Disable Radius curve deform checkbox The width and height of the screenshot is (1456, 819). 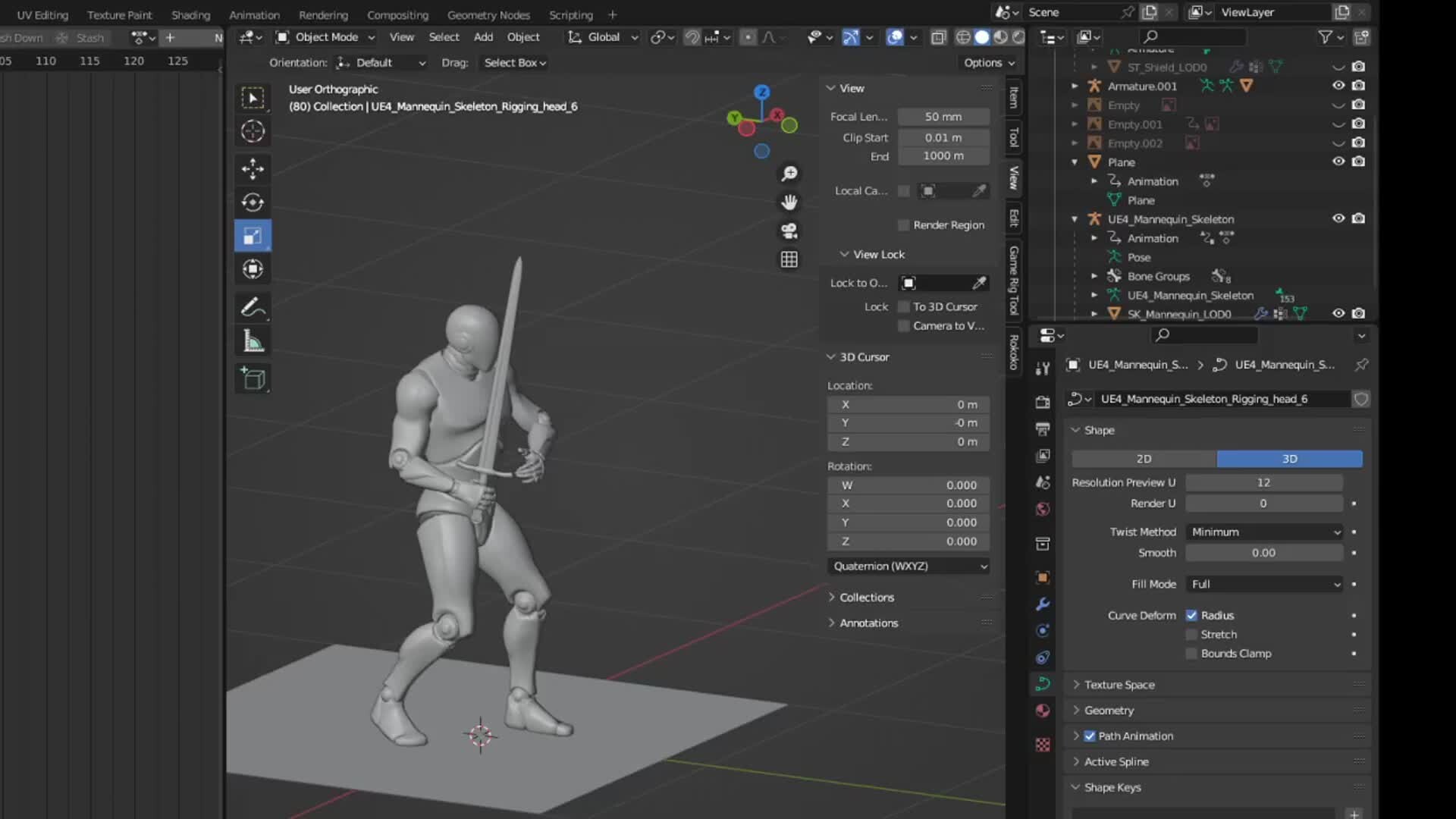pos(1191,616)
